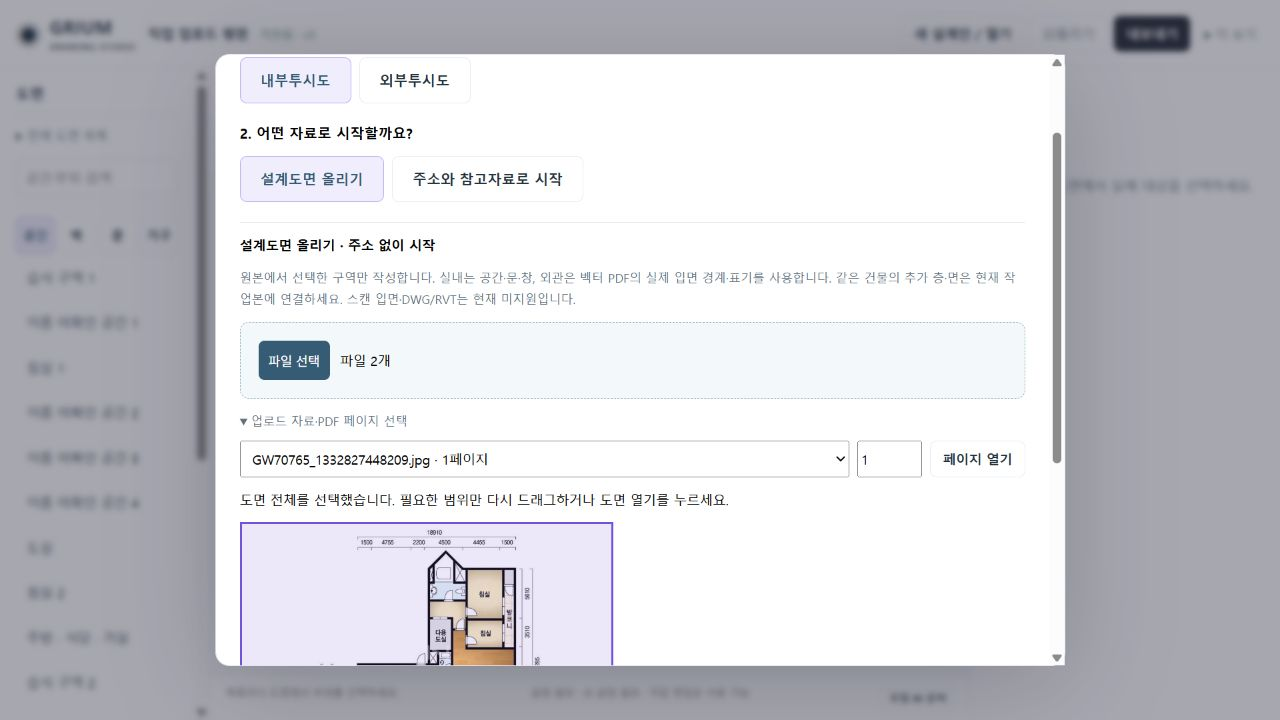The height and width of the screenshot is (720, 1280).
Task: Click the 도면 전체를 선택했습니다 status message
Action: (x=484, y=500)
